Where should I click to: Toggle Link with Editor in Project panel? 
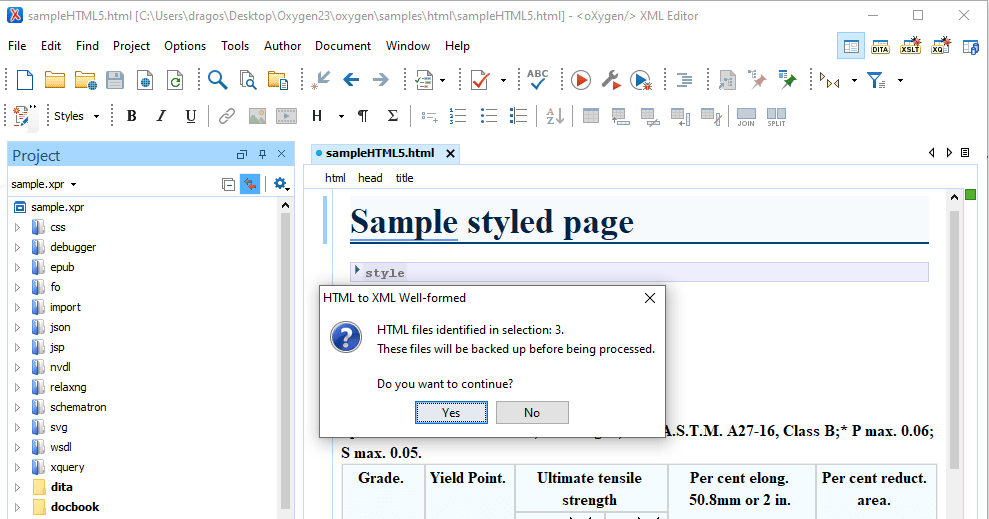tap(250, 184)
